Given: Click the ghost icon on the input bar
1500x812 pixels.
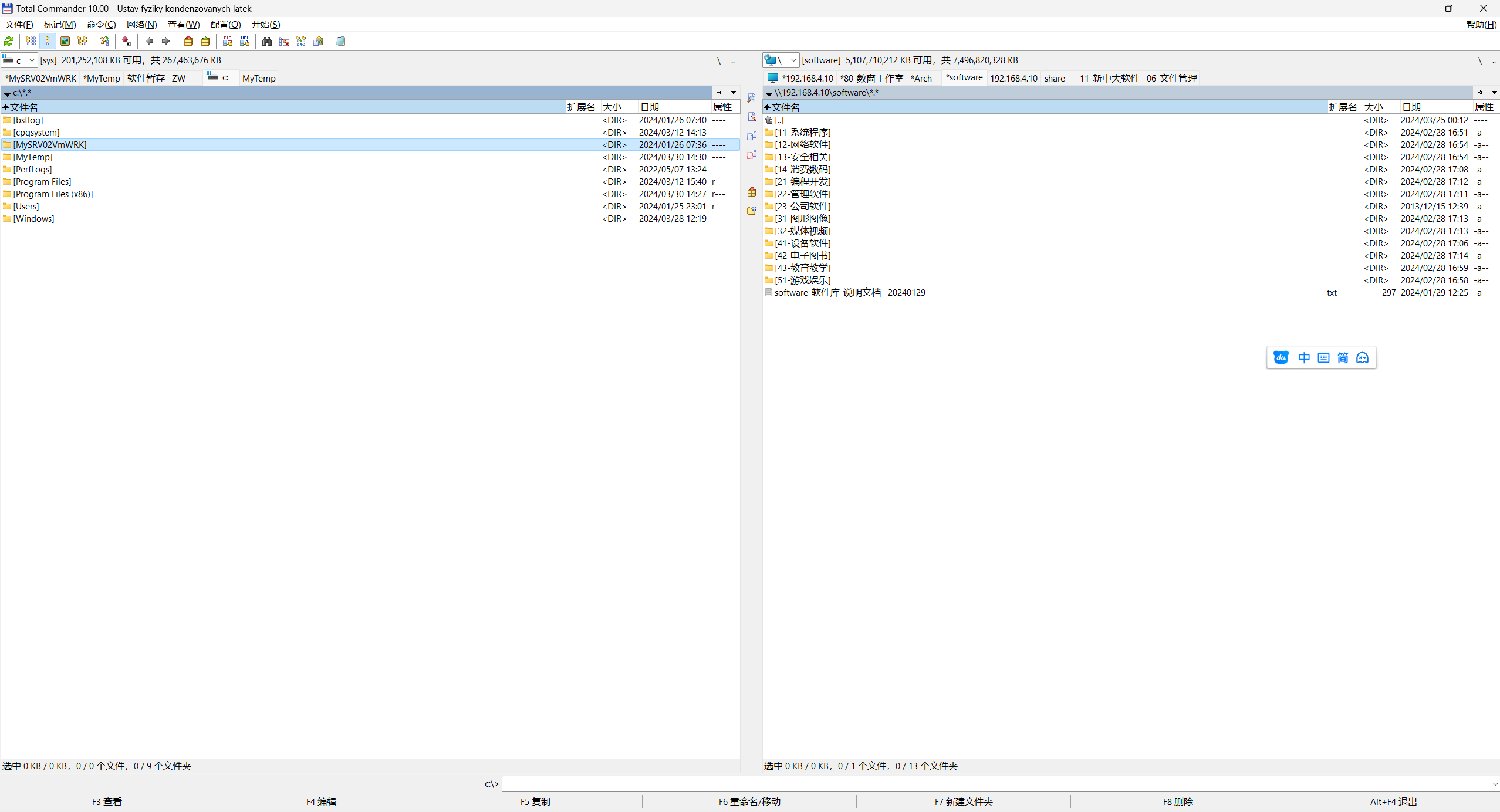Looking at the screenshot, I should pos(1363,358).
